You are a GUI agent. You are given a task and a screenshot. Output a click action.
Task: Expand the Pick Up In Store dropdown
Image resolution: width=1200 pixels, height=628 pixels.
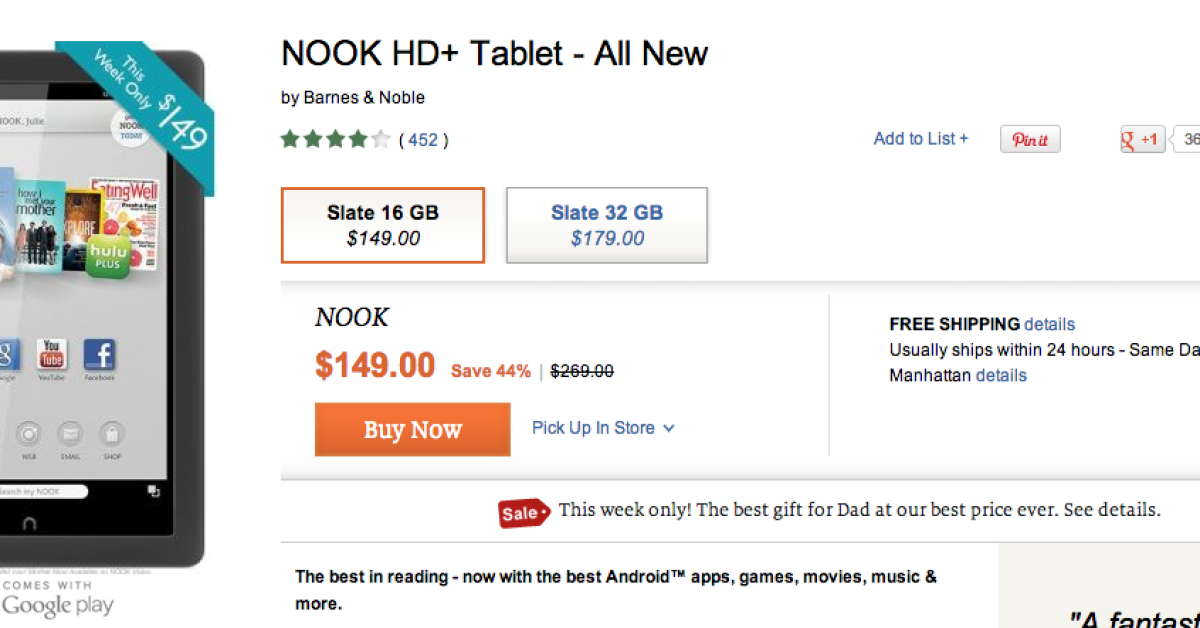pyautogui.click(x=603, y=428)
